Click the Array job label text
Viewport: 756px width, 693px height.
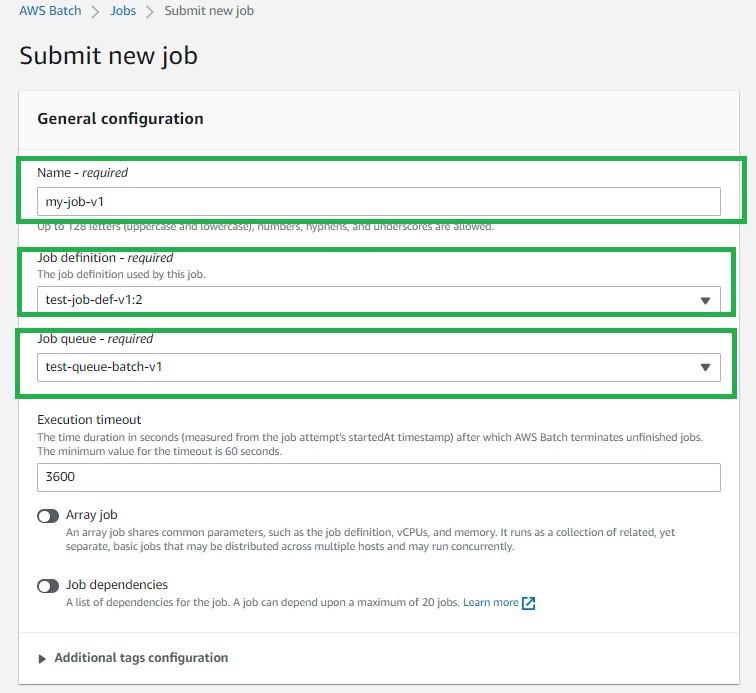click(92, 515)
